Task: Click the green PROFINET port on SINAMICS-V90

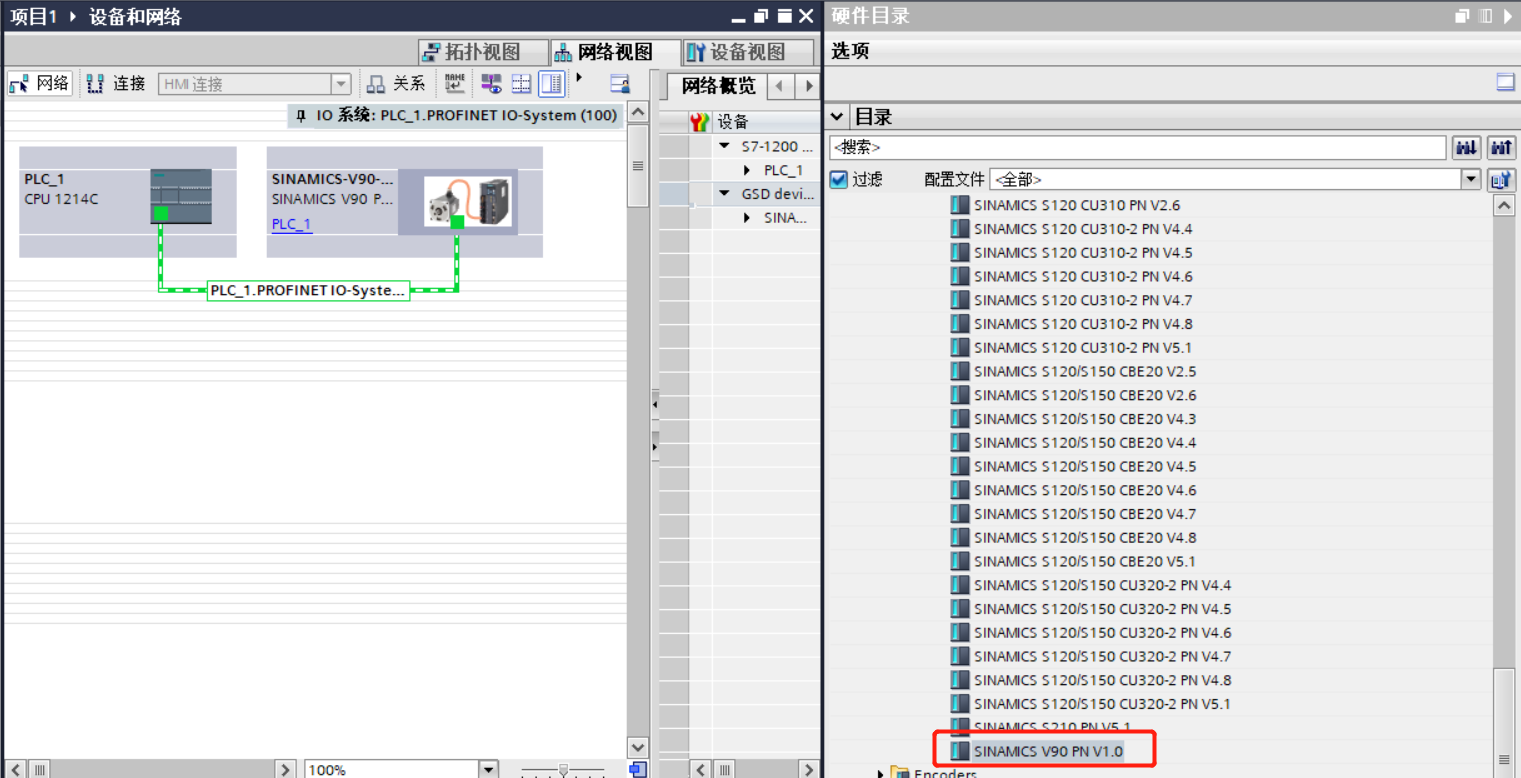Action: pyautogui.click(x=457, y=222)
